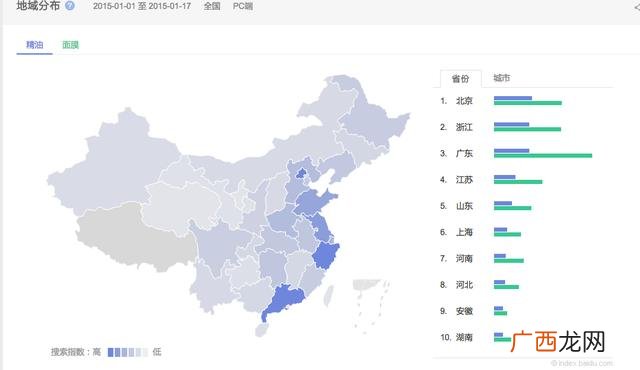The image size is (640, 370).
Task: Click the 地域分布 section title
Action: click(38, 5)
